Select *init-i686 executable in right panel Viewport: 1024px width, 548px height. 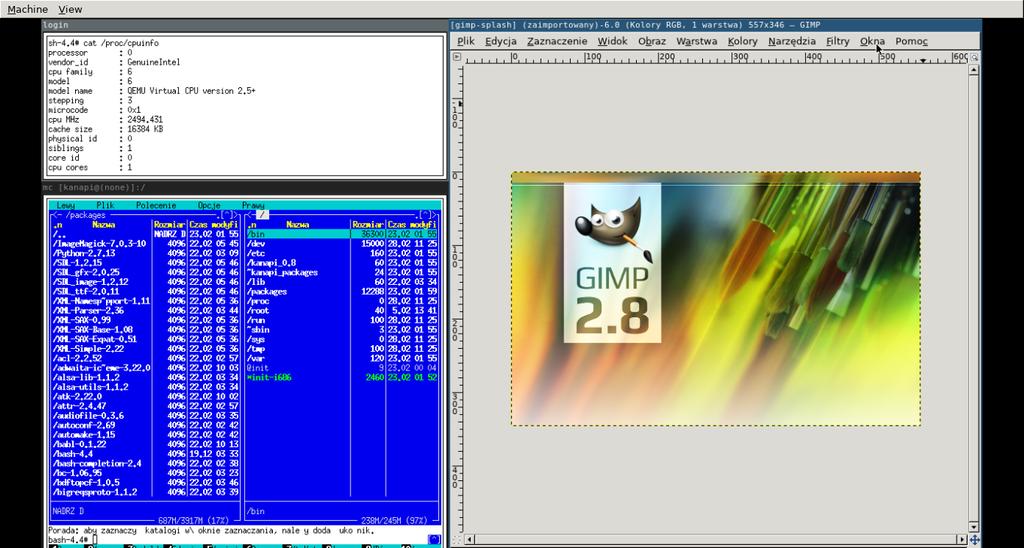point(342,378)
